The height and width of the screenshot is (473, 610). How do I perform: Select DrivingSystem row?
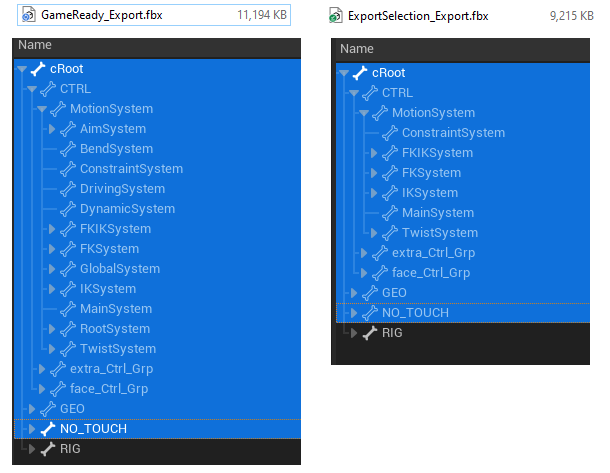(x=157, y=189)
